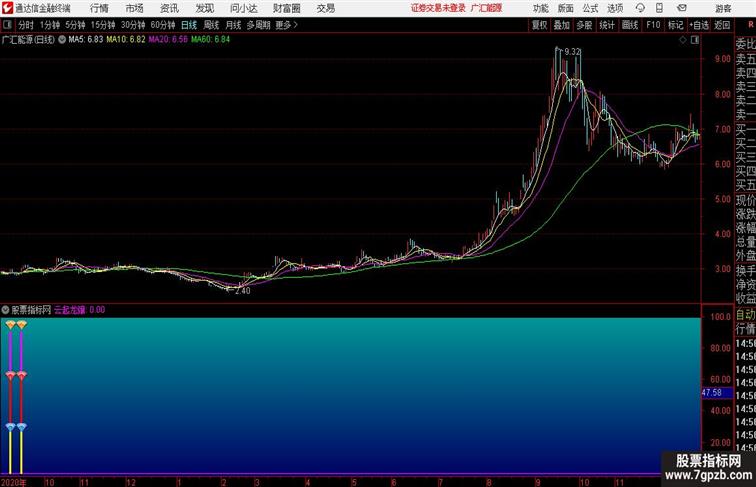Viewport: 756px width, 487px height.
Task: Click the 9.32 high price label
Action: (x=572, y=52)
